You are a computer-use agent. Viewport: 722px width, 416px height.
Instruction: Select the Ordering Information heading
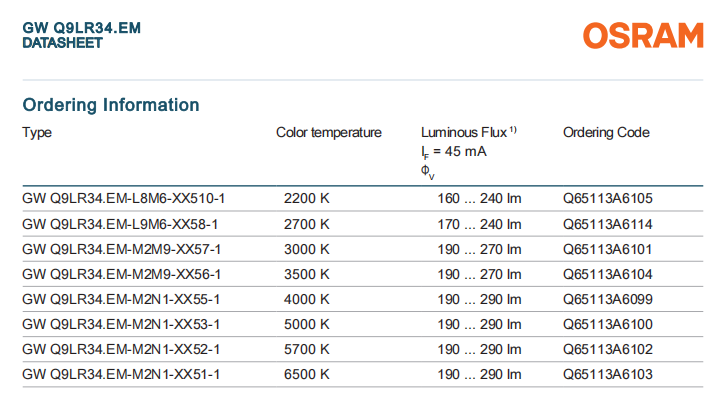point(111,105)
